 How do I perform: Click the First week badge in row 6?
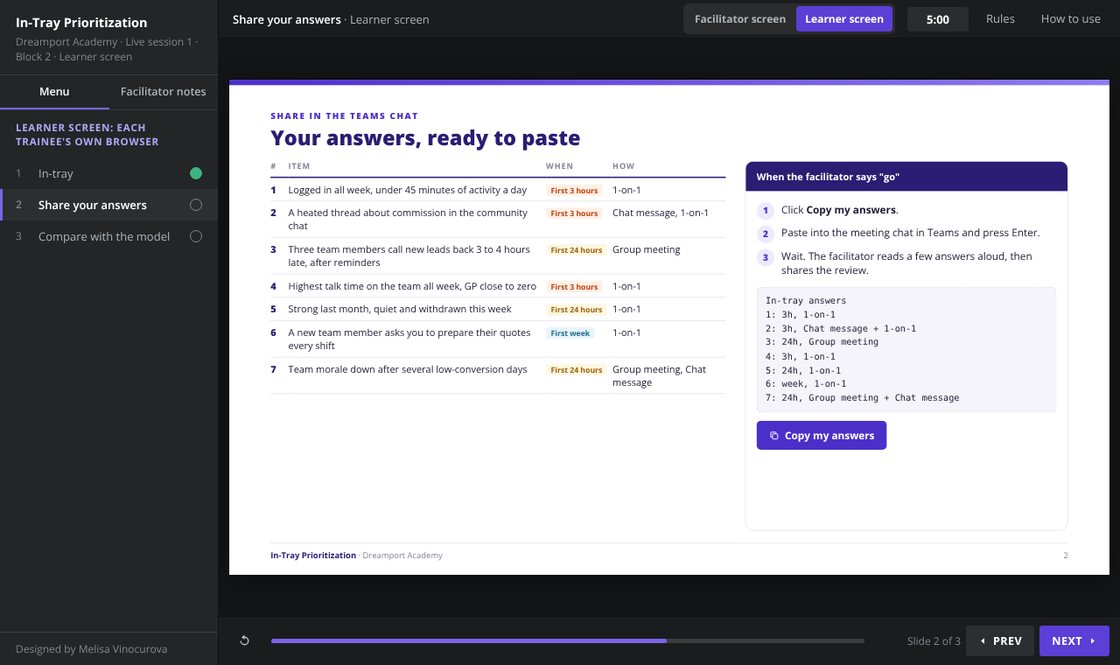pyautogui.click(x=570, y=334)
